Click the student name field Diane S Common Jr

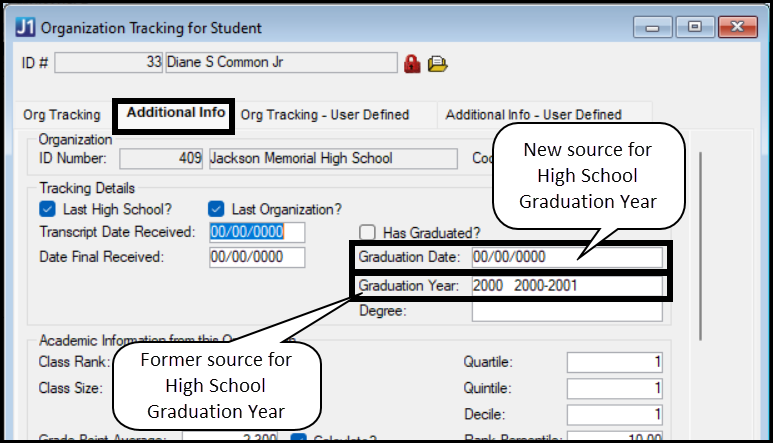coord(281,63)
